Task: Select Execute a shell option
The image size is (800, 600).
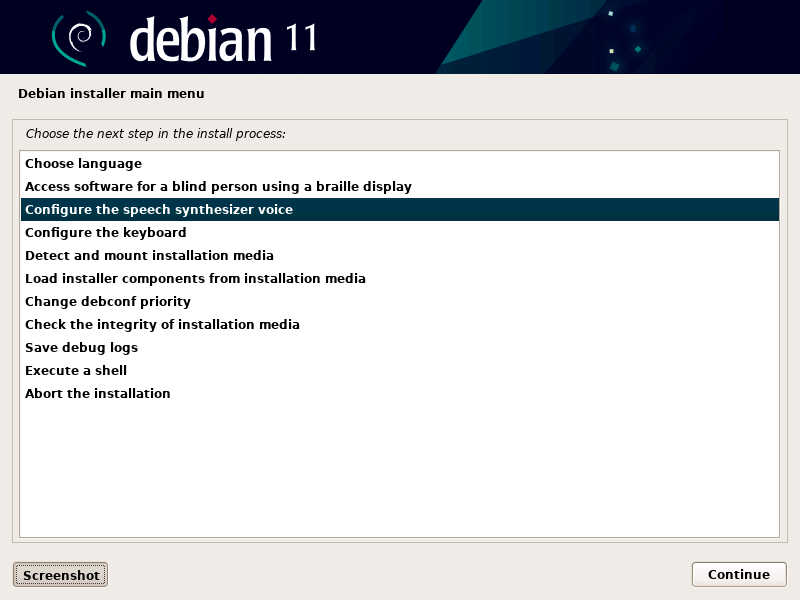Action: pos(399,370)
